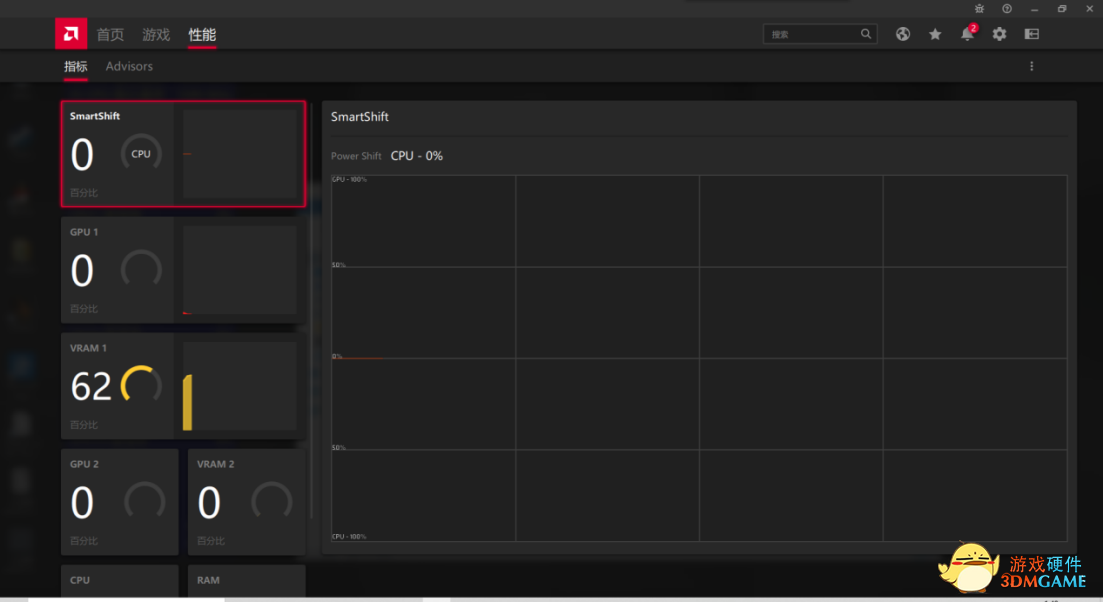
Task: Select the GPU 1 metric card
Action: (x=184, y=270)
